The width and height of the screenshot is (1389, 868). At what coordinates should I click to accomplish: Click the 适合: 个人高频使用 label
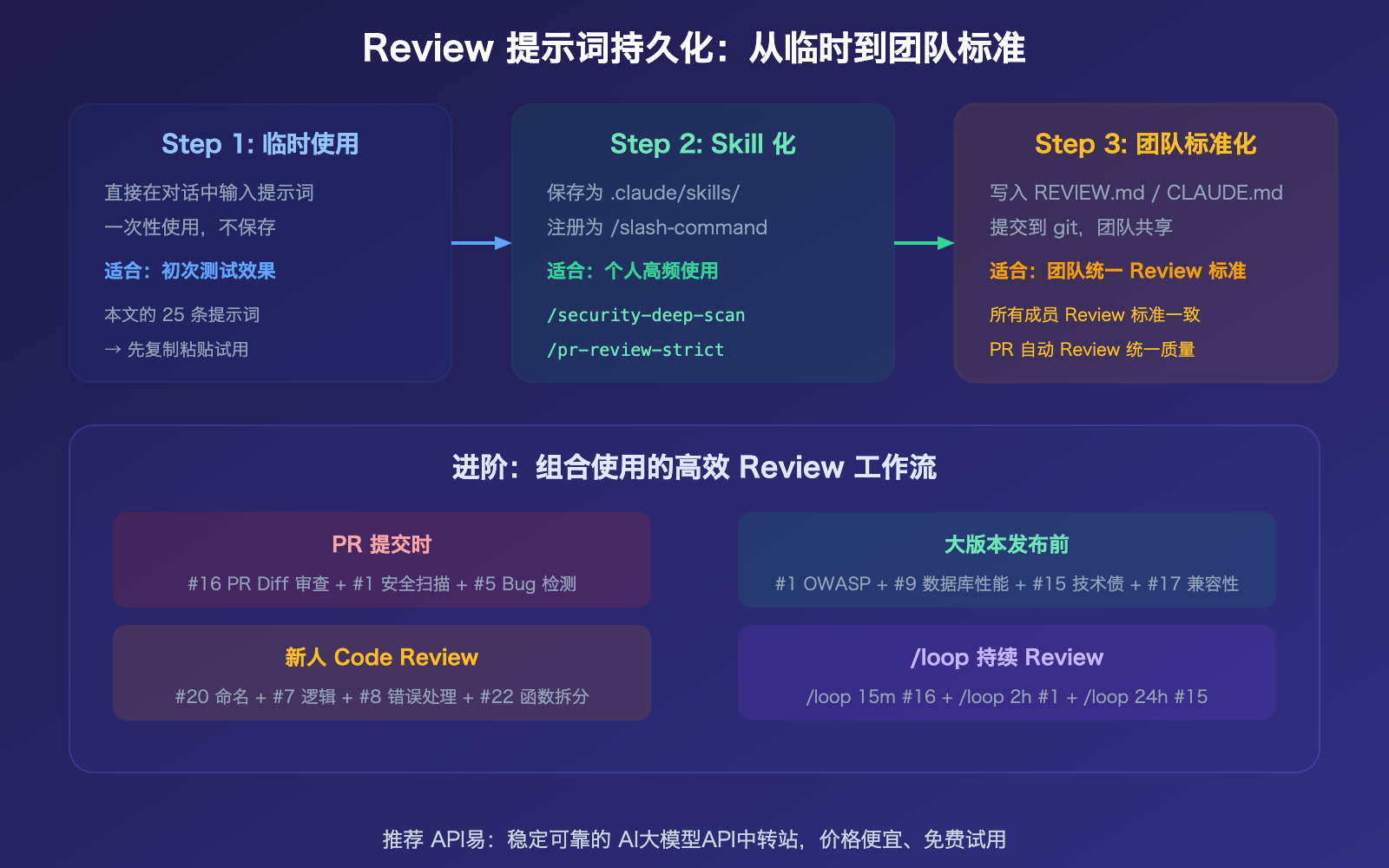pyautogui.click(x=631, y=271)
